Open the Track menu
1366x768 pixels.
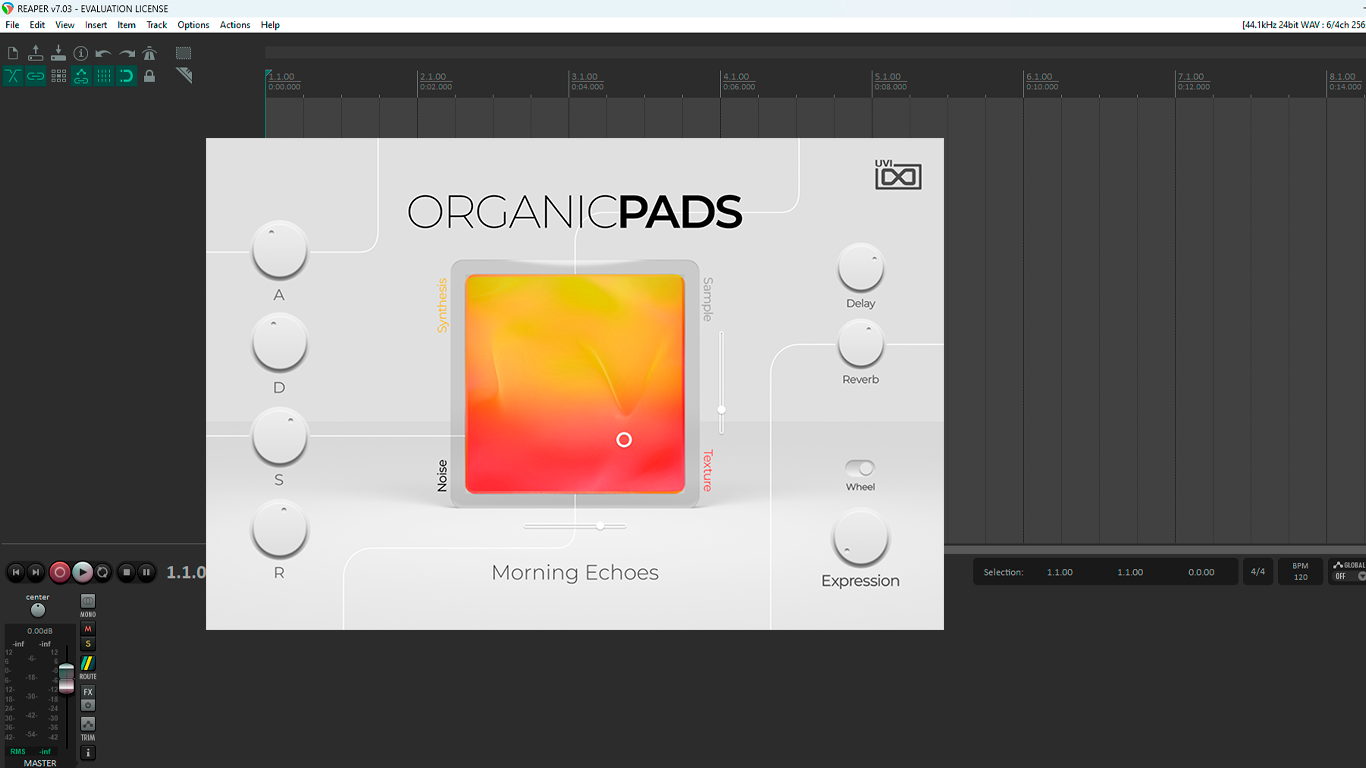coord(157,24)
